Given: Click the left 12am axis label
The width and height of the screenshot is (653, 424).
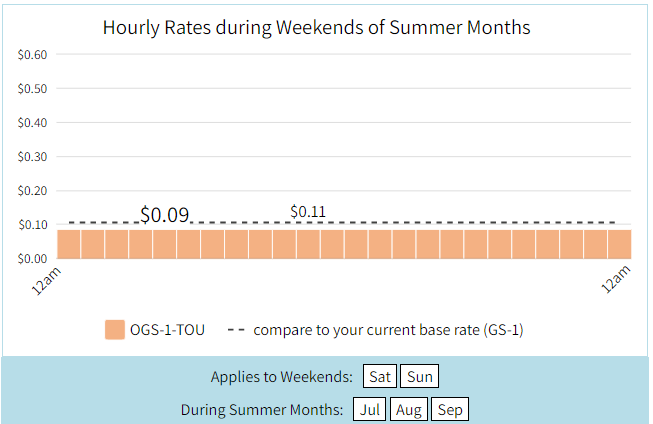Looking at the screenshot, I should click(x=46, y=281).
